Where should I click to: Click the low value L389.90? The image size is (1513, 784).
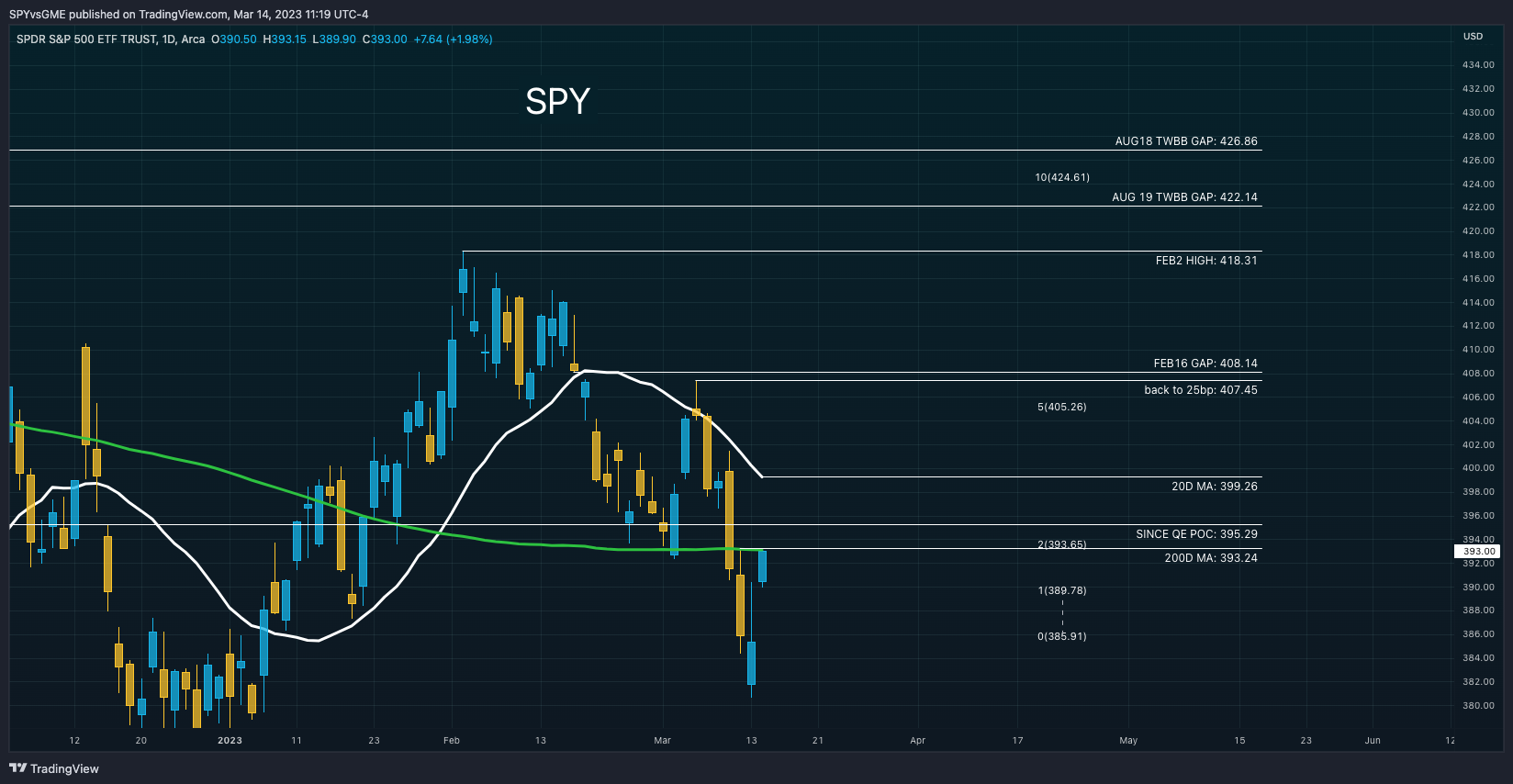(334, 39)
